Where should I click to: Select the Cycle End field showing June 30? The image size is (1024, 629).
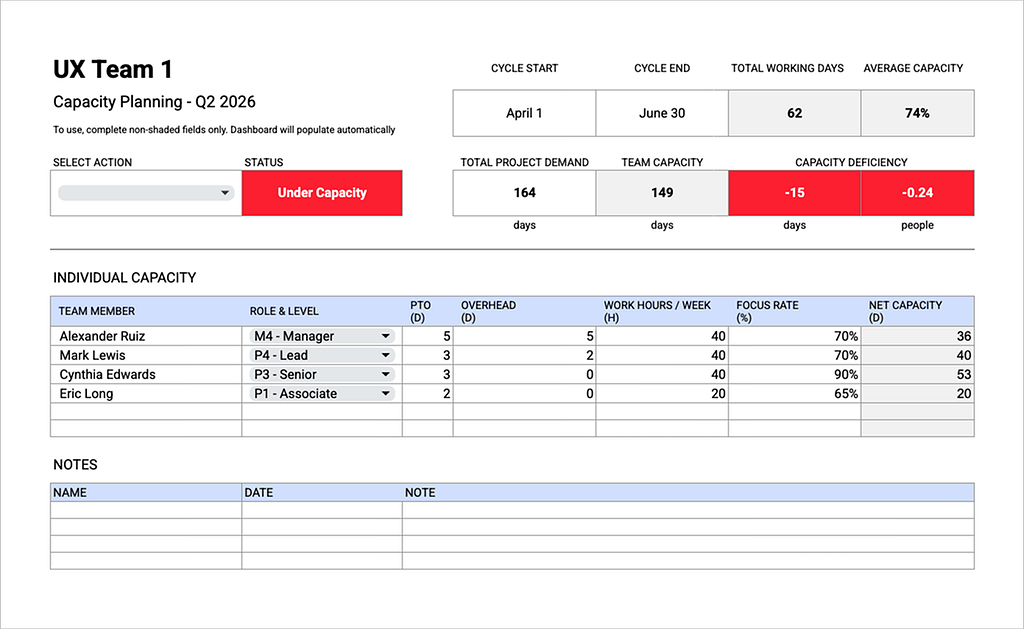[661, 113]
